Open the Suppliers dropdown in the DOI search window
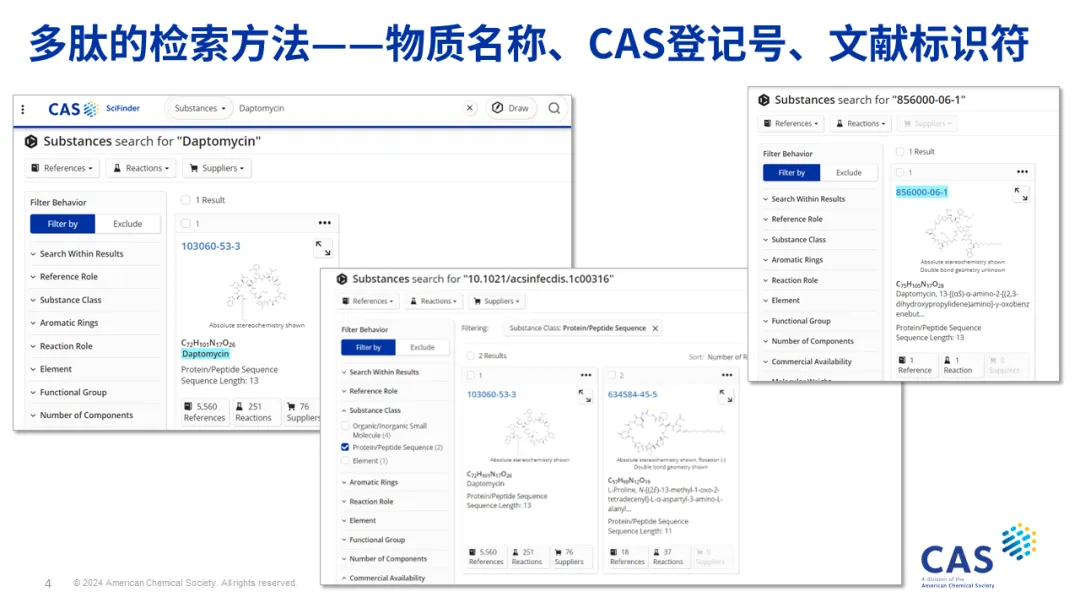Image resolution: width=1080 pixels, height=608 pixels. tap(497, 301)
